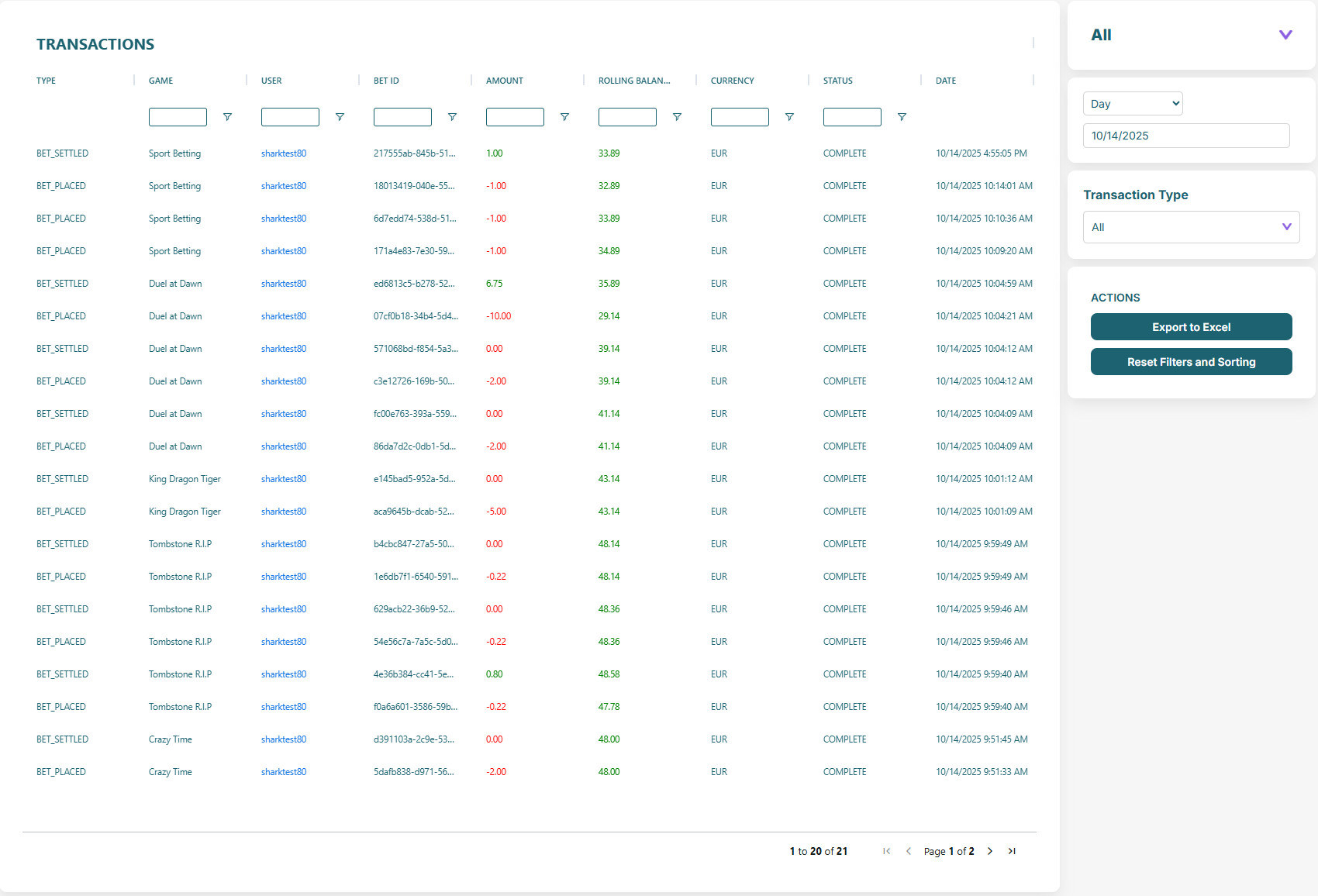Go to the next page arrow
Image resolution: width=1318 pixels, height=896 pixels.
point(990,851)
